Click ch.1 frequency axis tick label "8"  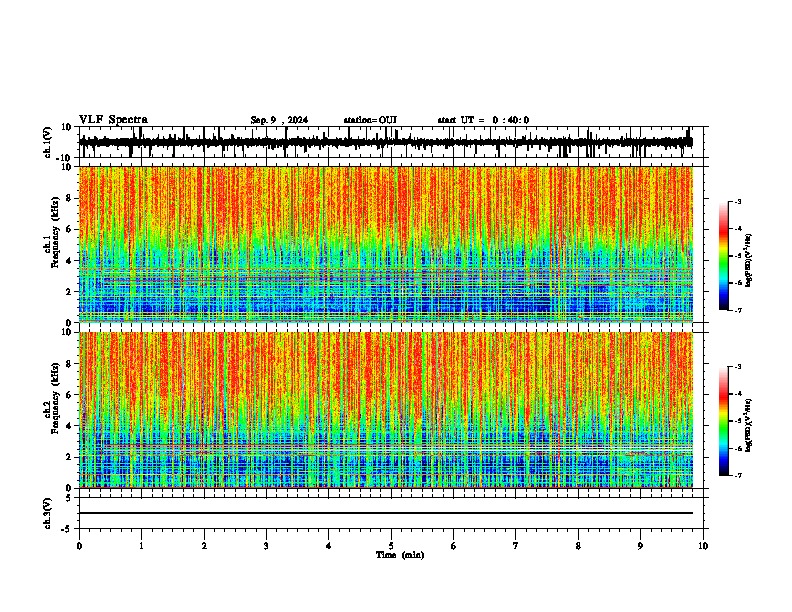coord(70,198)
